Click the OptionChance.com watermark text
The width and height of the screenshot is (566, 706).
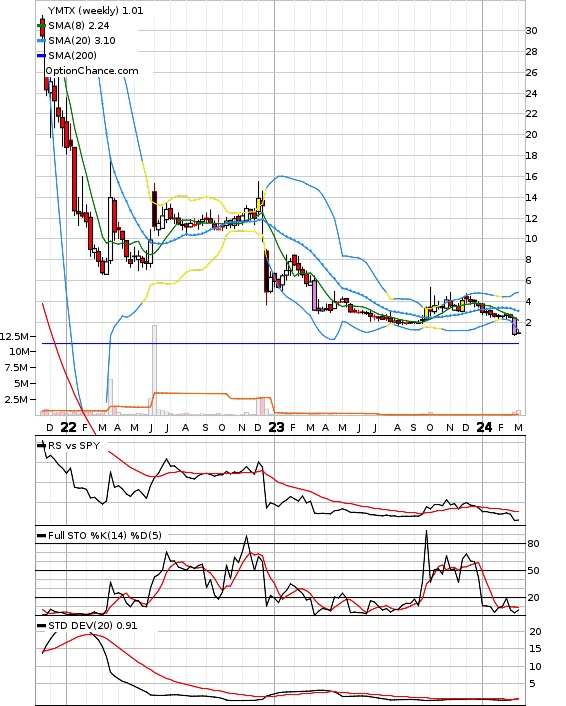click(x=92, y=71)
